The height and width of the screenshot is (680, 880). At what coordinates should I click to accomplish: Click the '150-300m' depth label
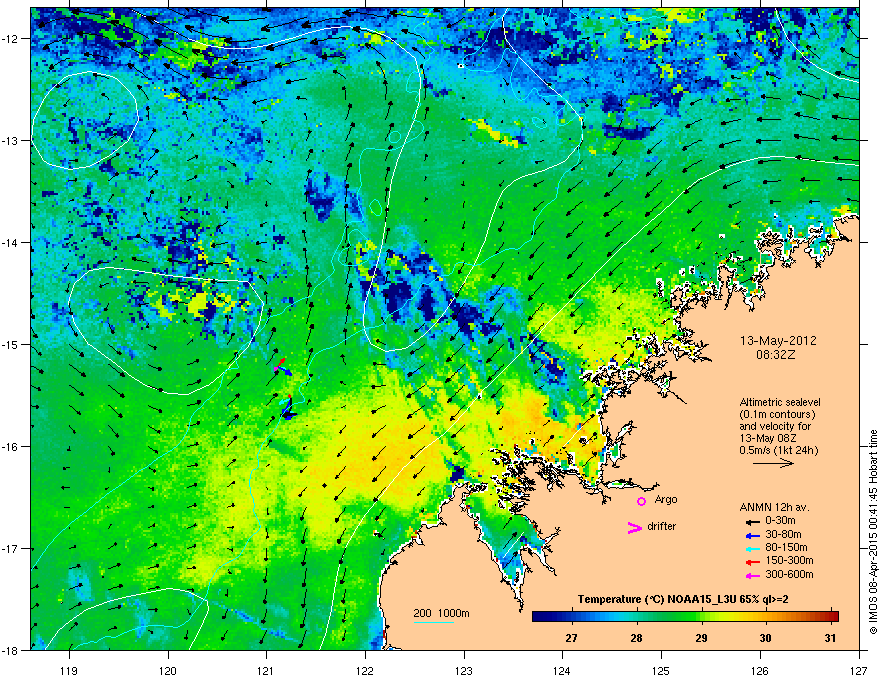[x=789, y=560]
